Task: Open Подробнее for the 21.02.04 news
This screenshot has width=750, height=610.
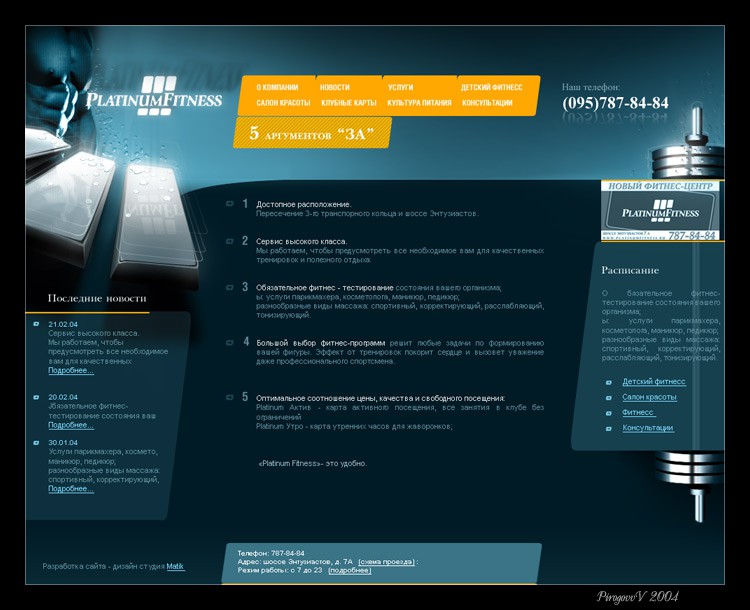Action: (71, 371)
